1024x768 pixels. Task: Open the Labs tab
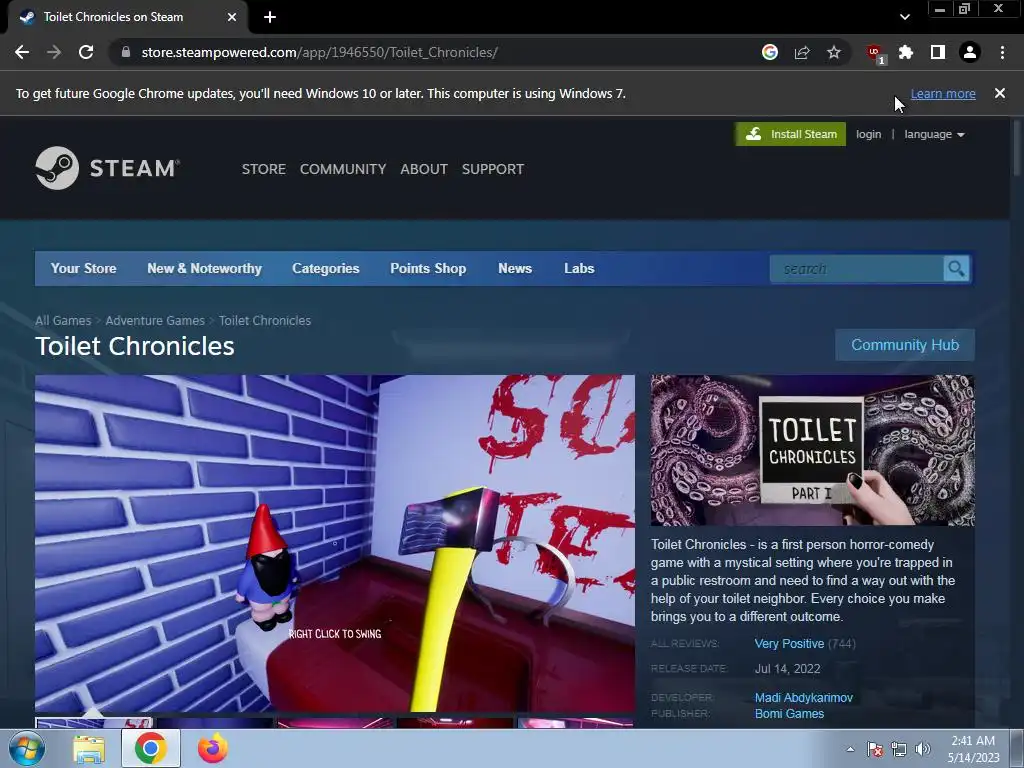579,268
